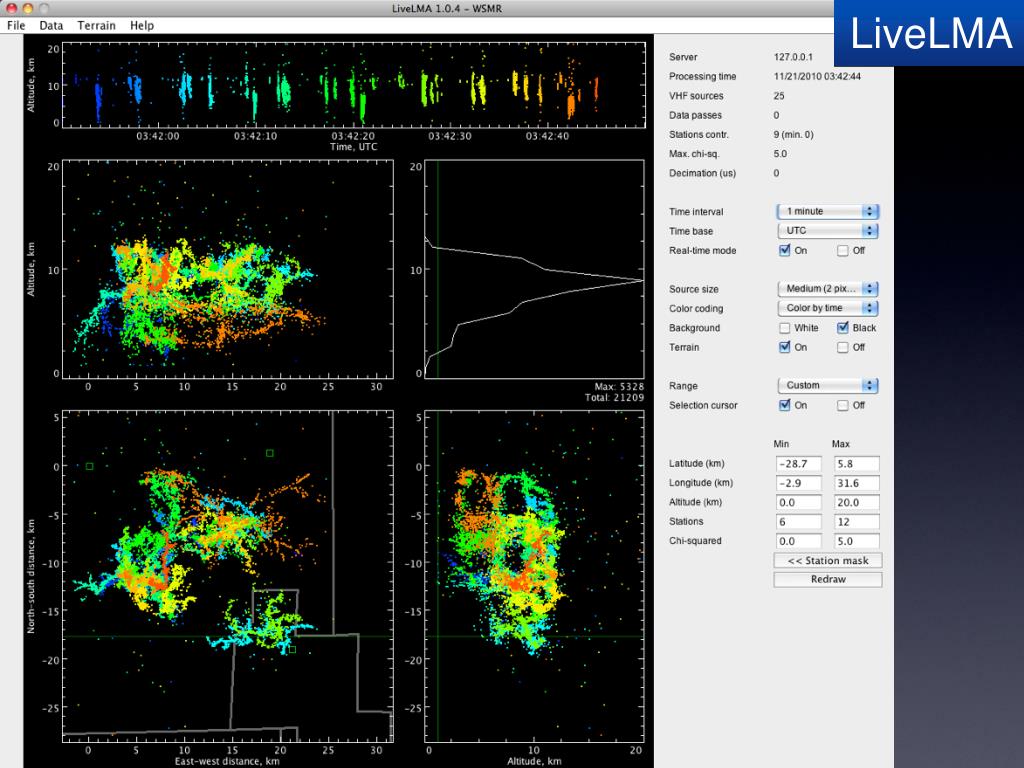Click the red close window button
Screen dimensions: 1024x768
click(11, 8)
